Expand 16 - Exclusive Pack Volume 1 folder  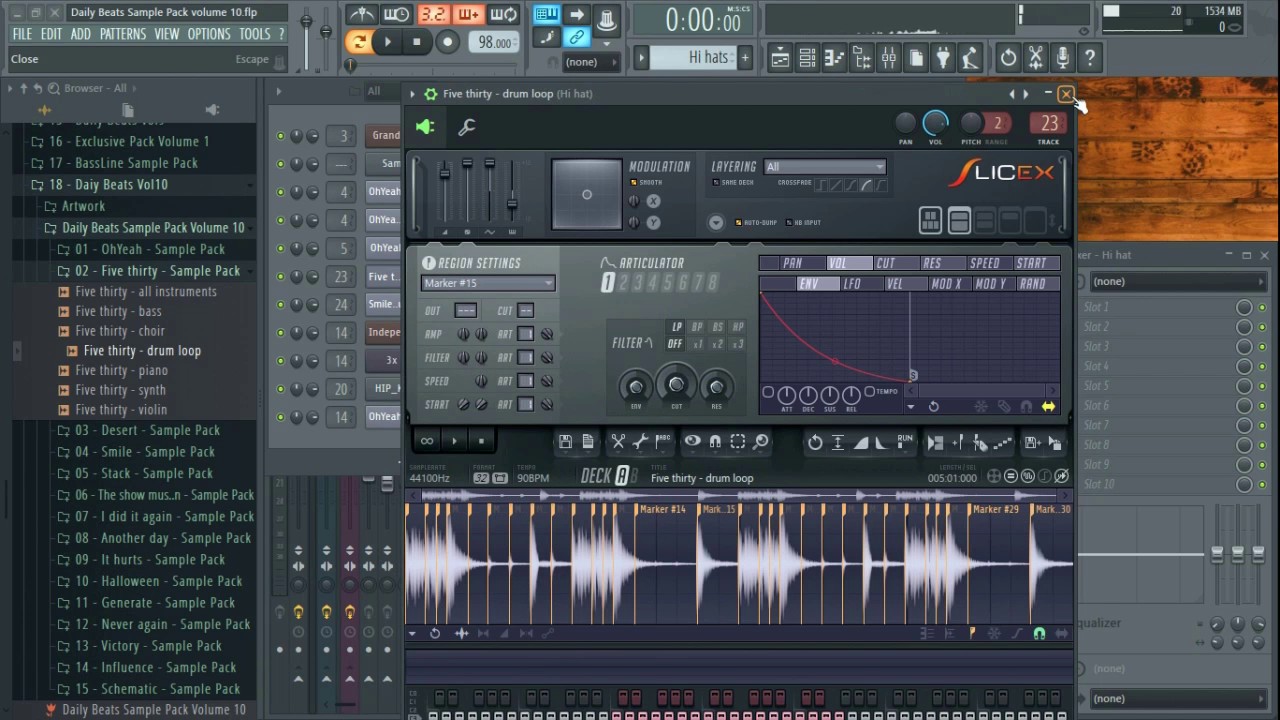coord(129,142)
